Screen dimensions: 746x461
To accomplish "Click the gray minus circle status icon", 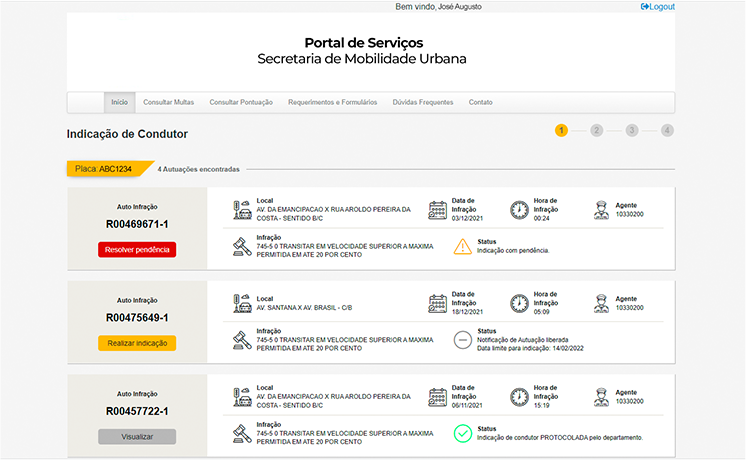I will 462,340.
